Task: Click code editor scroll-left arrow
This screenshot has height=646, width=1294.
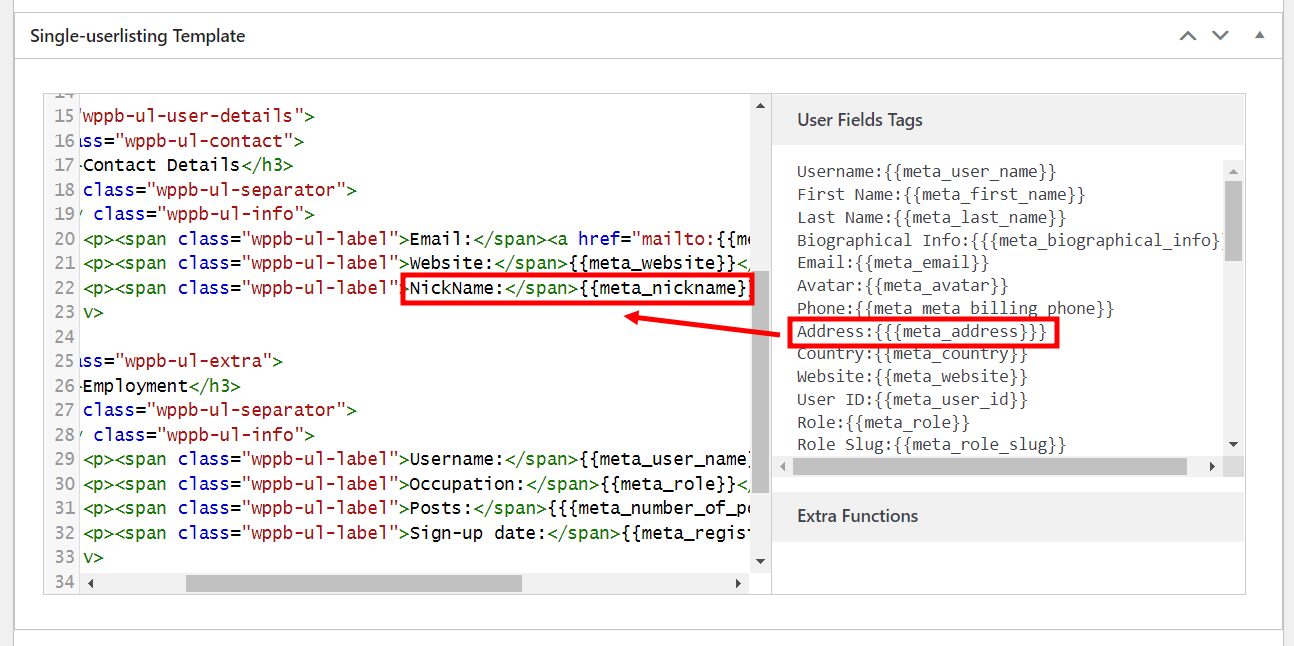Action: tap(90, 583)
